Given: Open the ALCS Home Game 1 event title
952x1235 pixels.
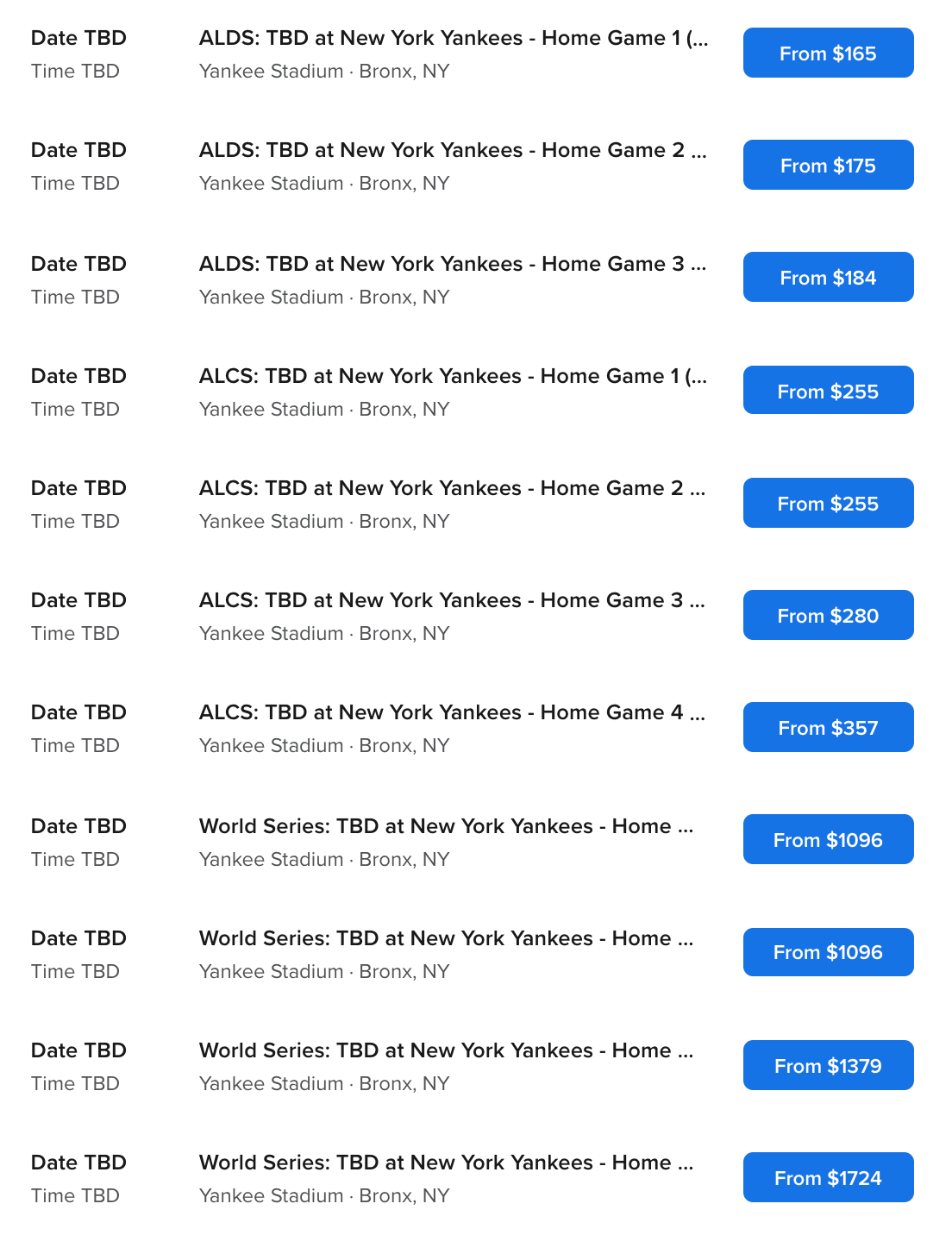Looking at the screenshot, I should (x=453, y=377).
